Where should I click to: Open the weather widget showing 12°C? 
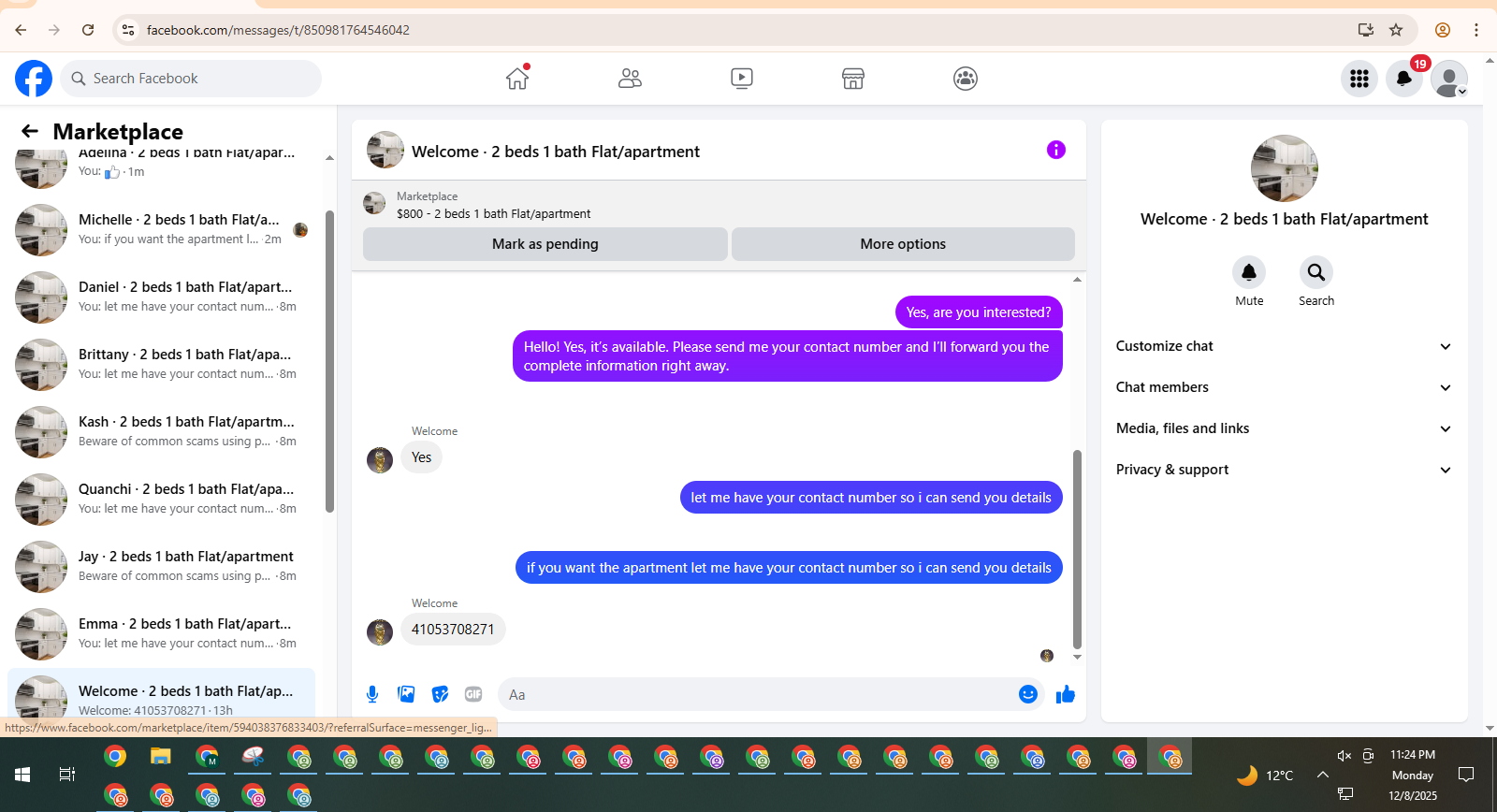point(1265,776)
